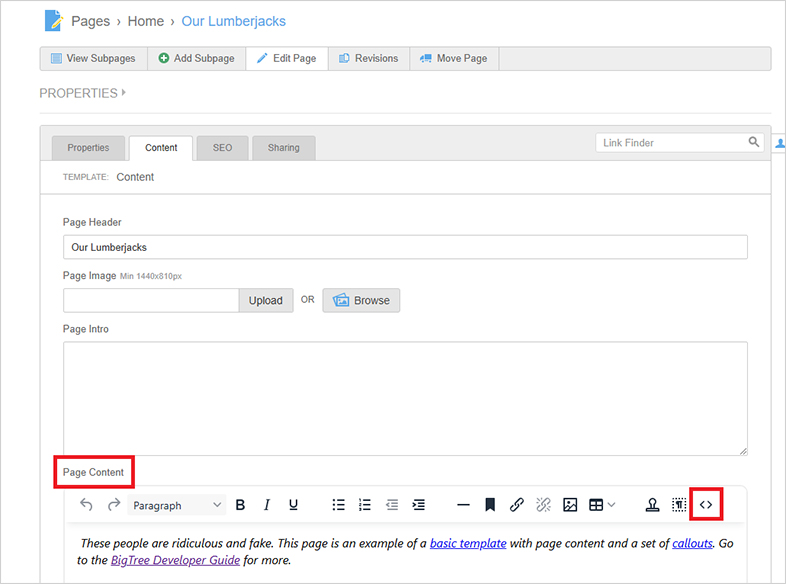Click the green plus Add Subpage icon

[x=163, y=58]
